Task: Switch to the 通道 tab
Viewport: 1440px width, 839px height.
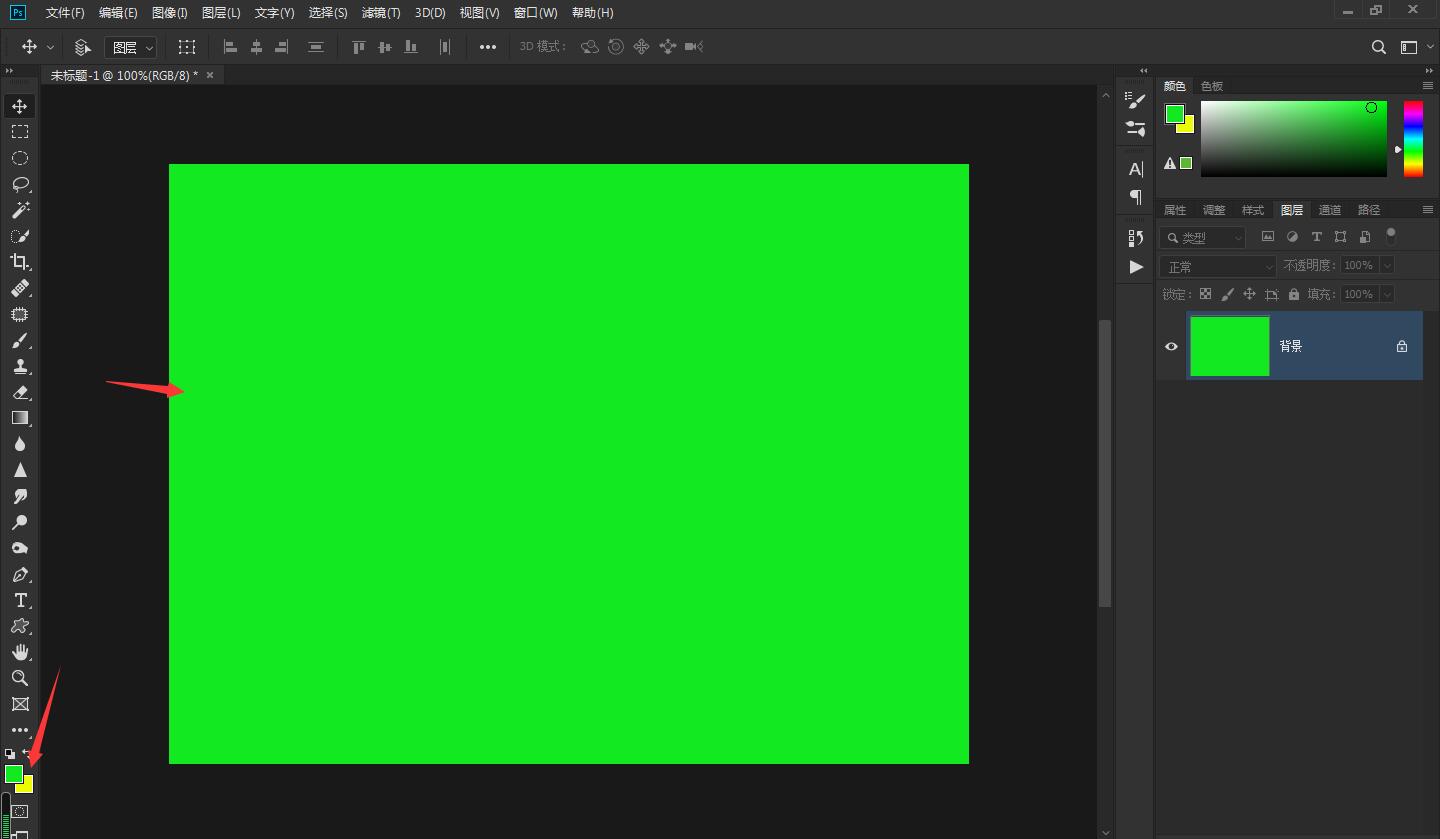Action: click(1329, 210)
